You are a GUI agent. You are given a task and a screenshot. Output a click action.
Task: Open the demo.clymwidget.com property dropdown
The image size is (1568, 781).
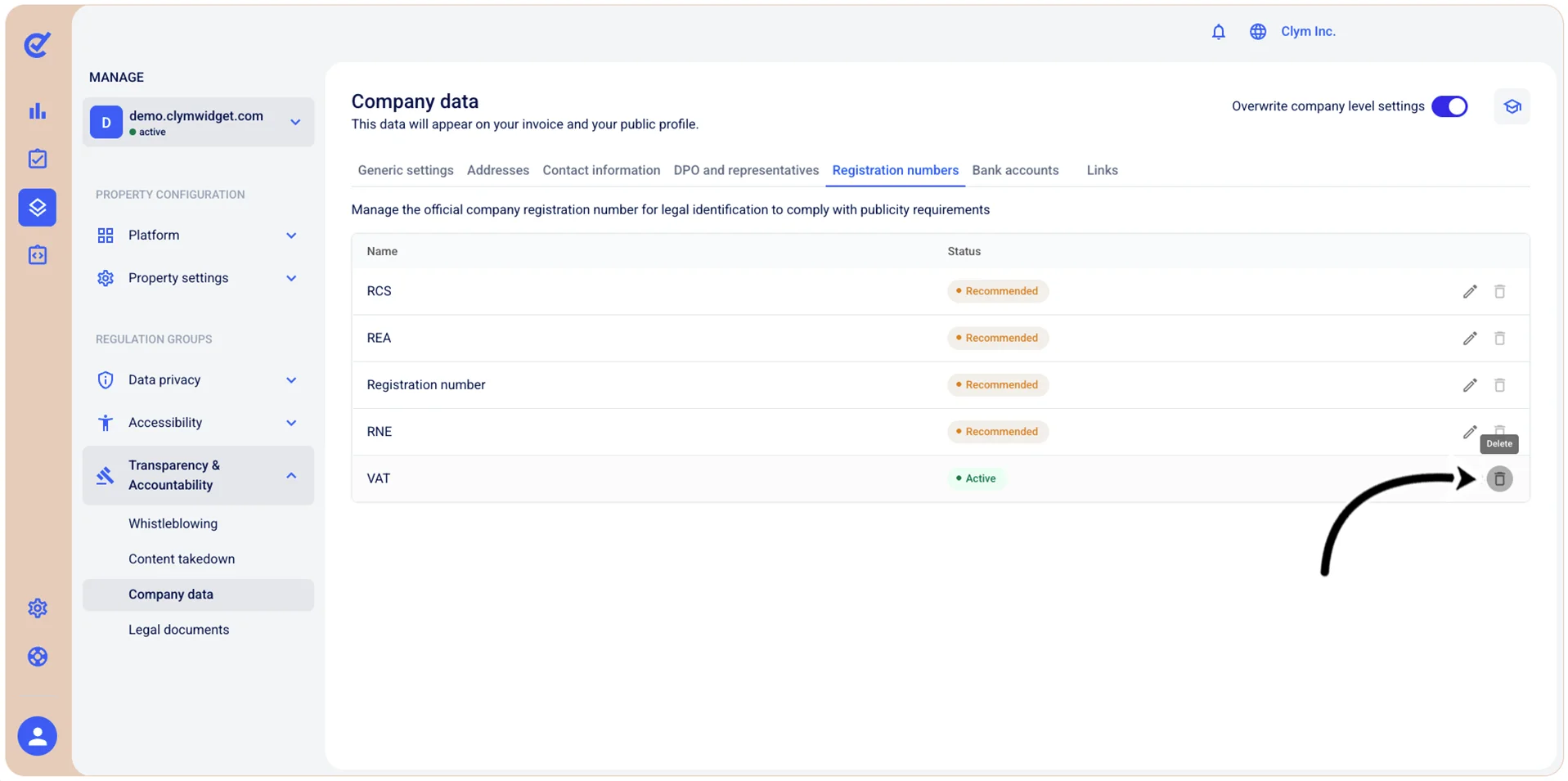click(x=198, y=123)
